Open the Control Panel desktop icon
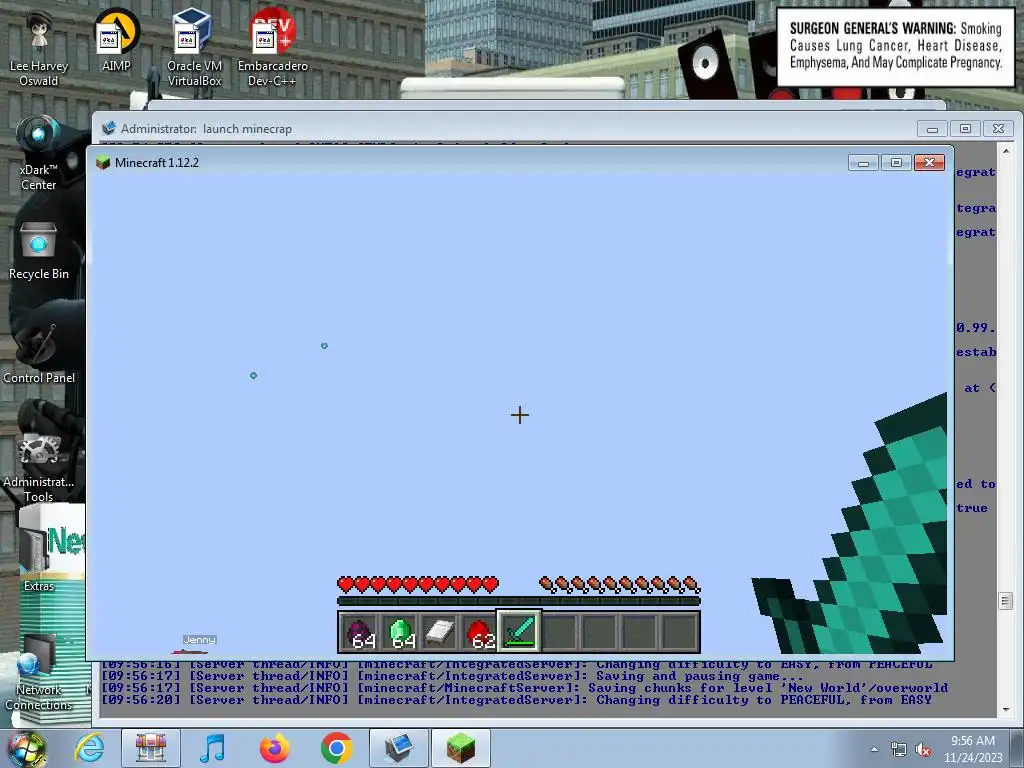Screen dimensions: 1024x768 tap(39, 355)
